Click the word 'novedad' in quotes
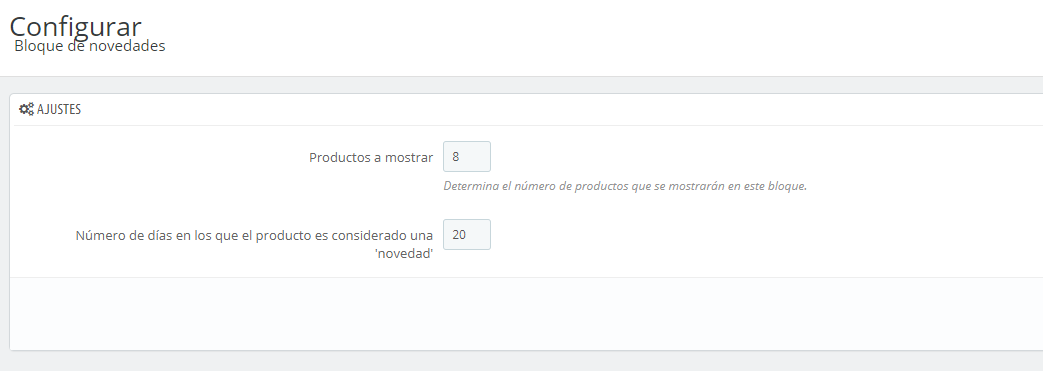 point(404,253)
